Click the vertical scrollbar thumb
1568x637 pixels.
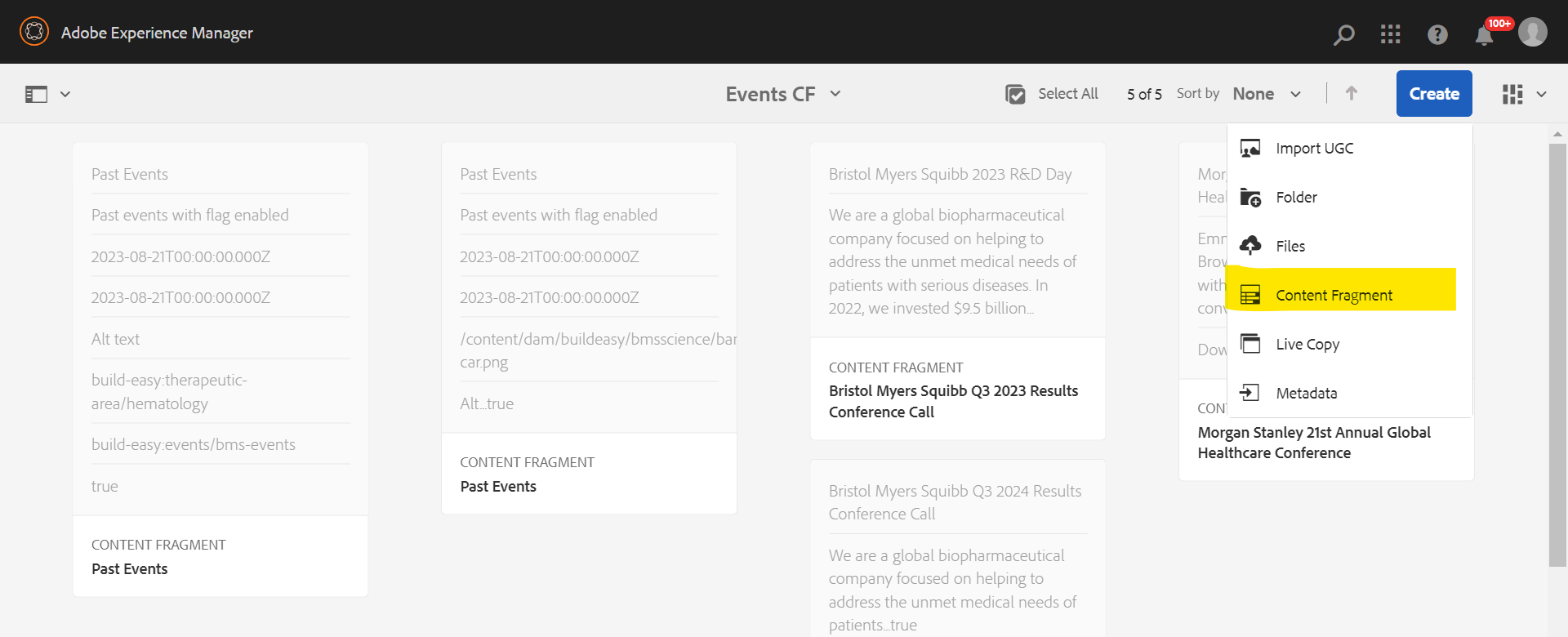click(1557, 354)
